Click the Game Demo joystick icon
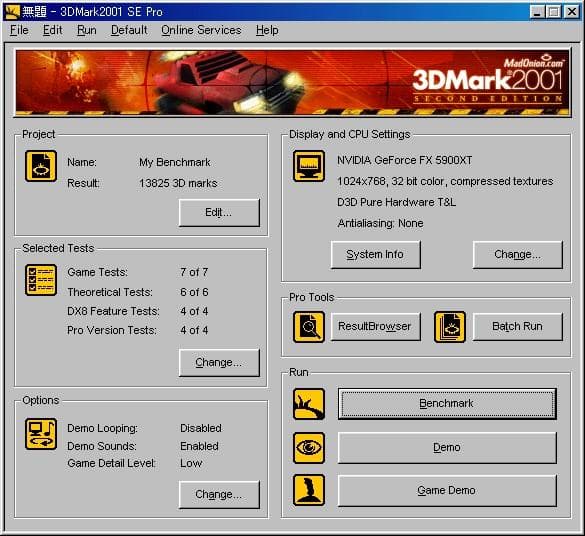The image size is (585, 536). [309, 490]
